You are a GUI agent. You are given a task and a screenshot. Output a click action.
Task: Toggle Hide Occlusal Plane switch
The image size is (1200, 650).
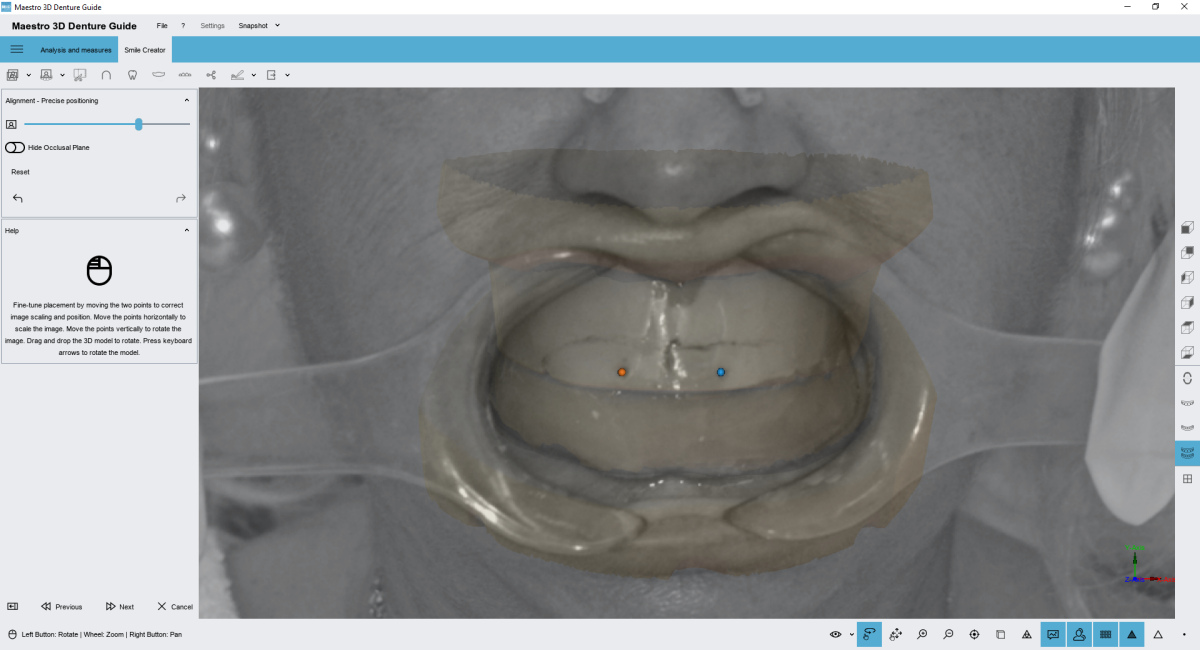[15, 147]
